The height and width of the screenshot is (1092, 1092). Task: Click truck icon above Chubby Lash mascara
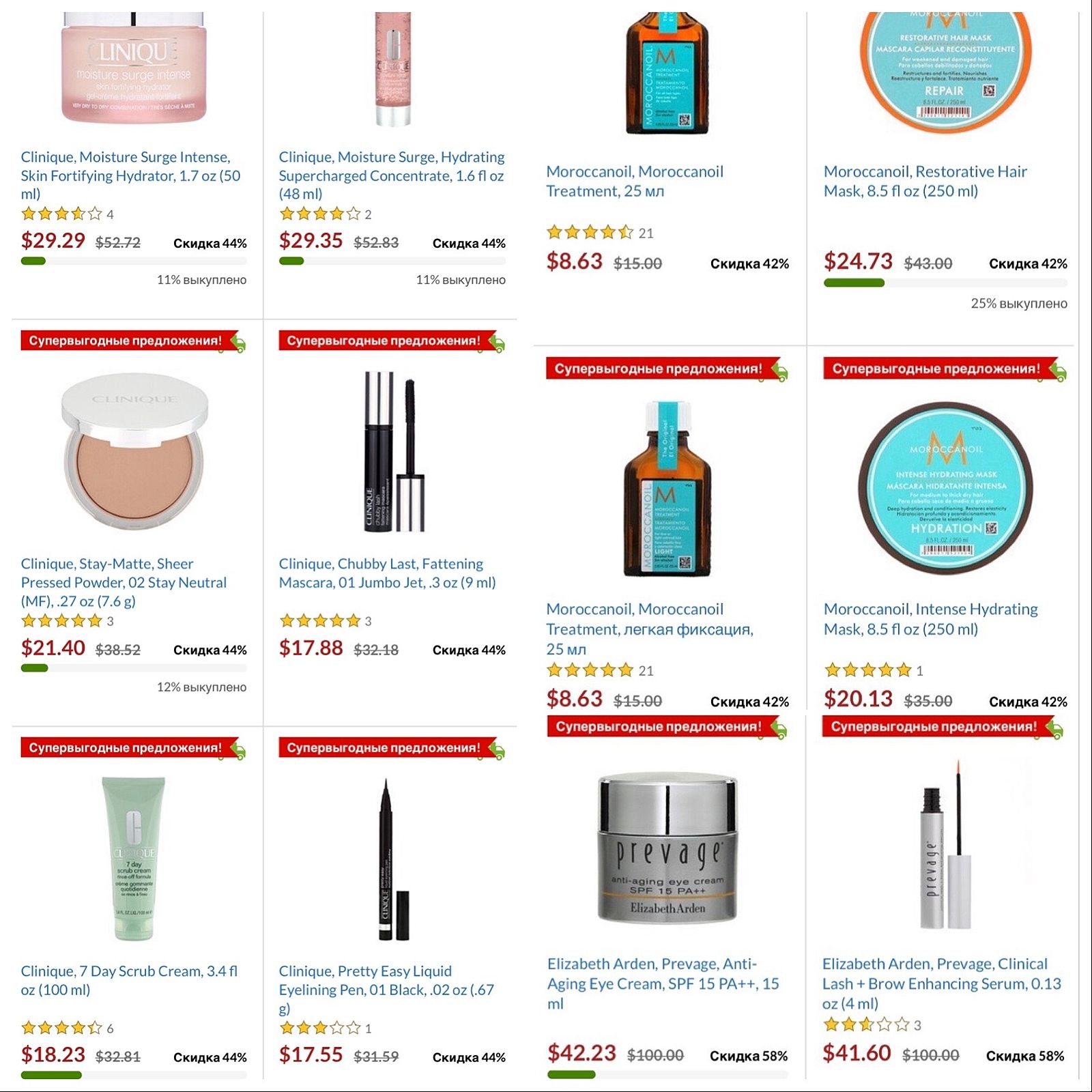click(x=496, y=343)
